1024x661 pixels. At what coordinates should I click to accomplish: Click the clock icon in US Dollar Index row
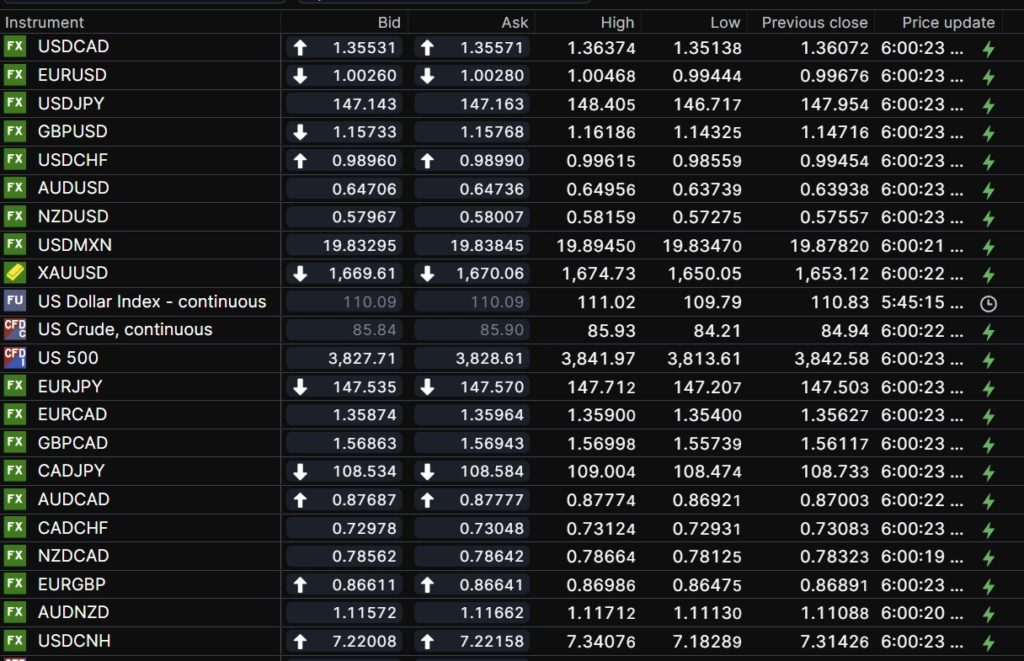pyautogui.click(x=988, y=303)
